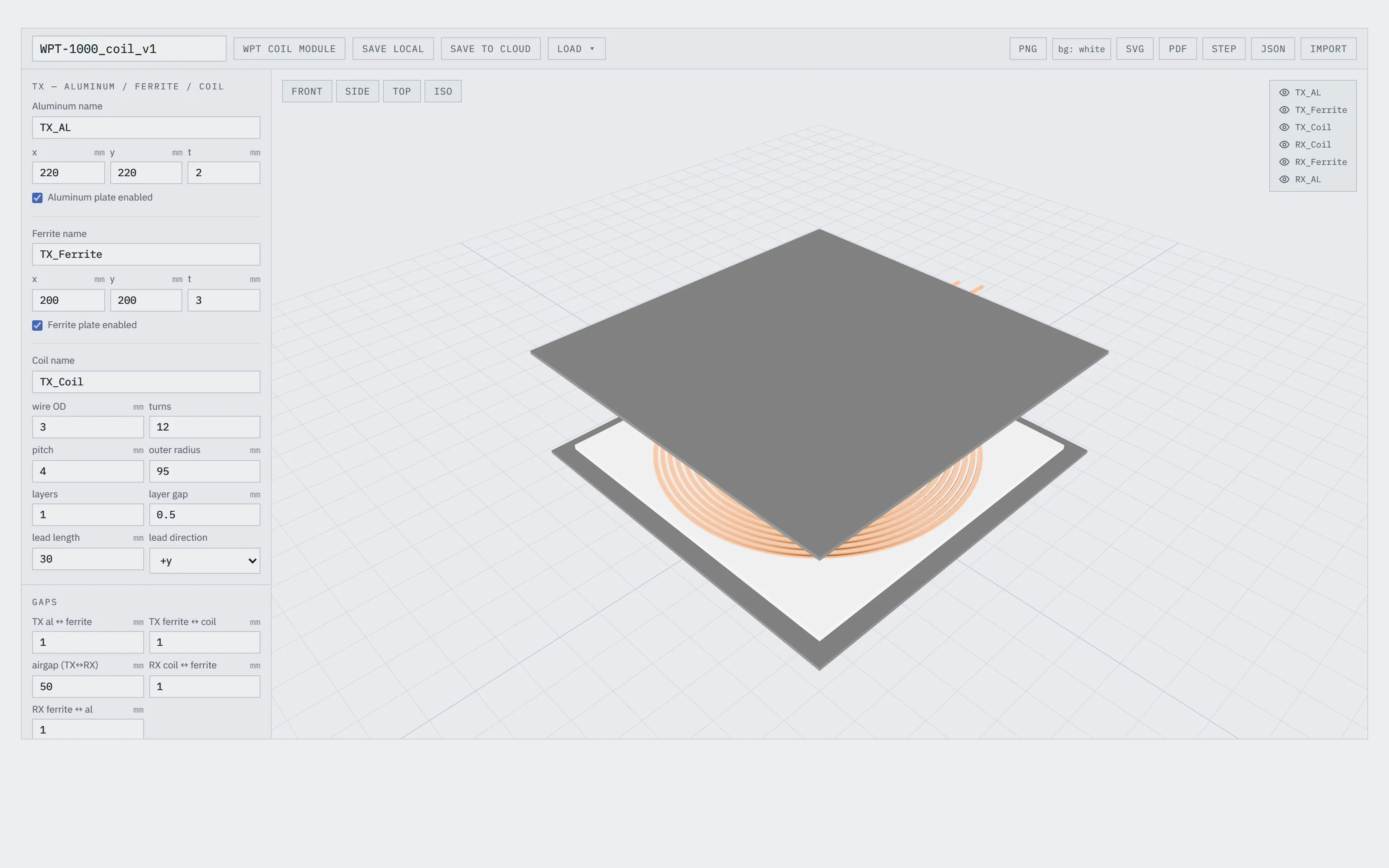Hide RX_Coil using its eye icon

click(x=1284, y=145)
